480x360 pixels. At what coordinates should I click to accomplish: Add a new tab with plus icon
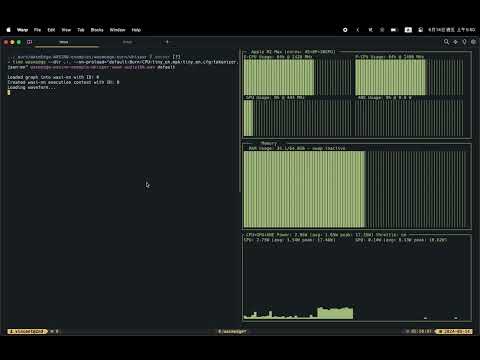tap(167, 42)
